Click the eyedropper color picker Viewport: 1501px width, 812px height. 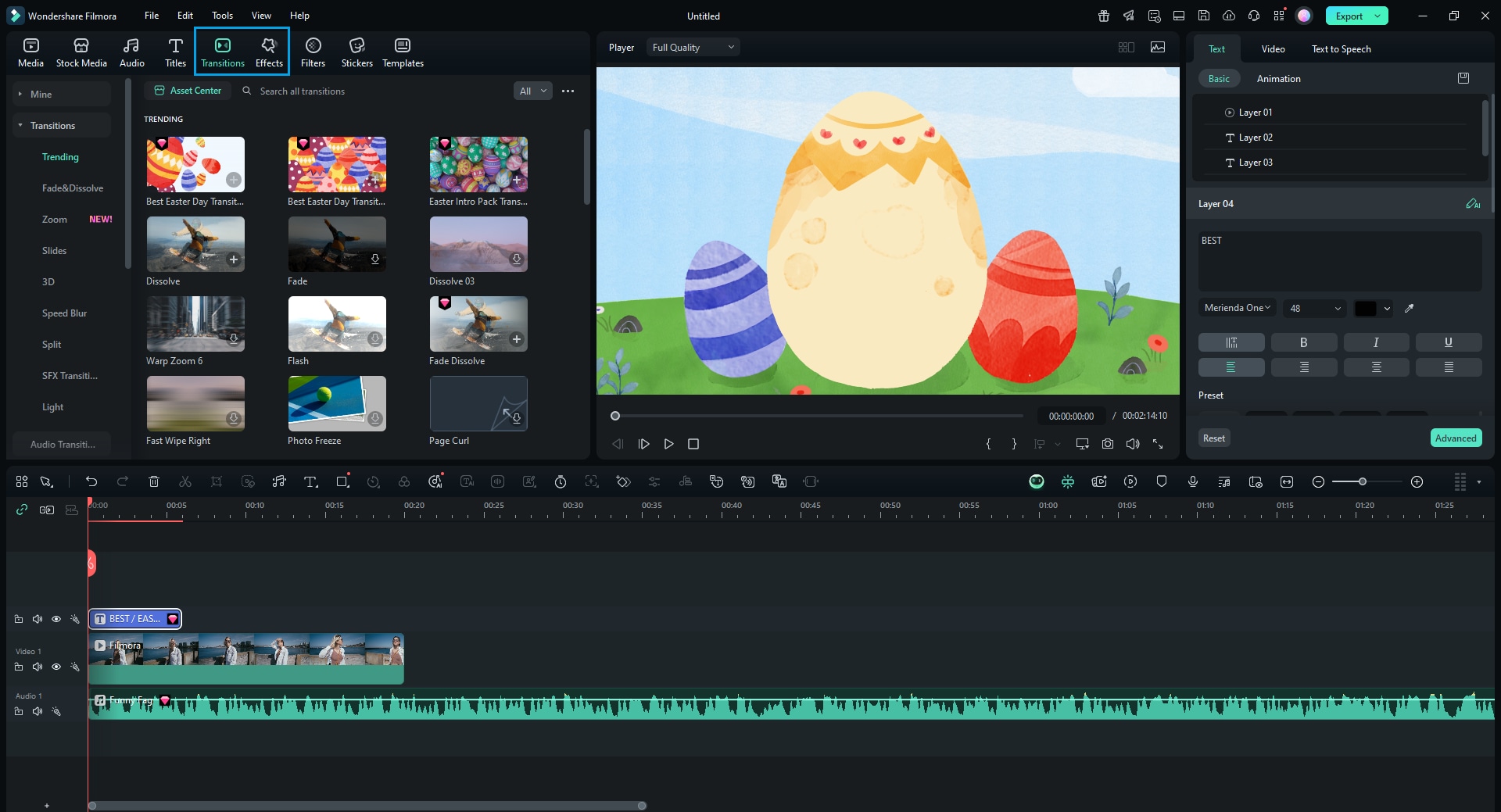[1409, 308]
